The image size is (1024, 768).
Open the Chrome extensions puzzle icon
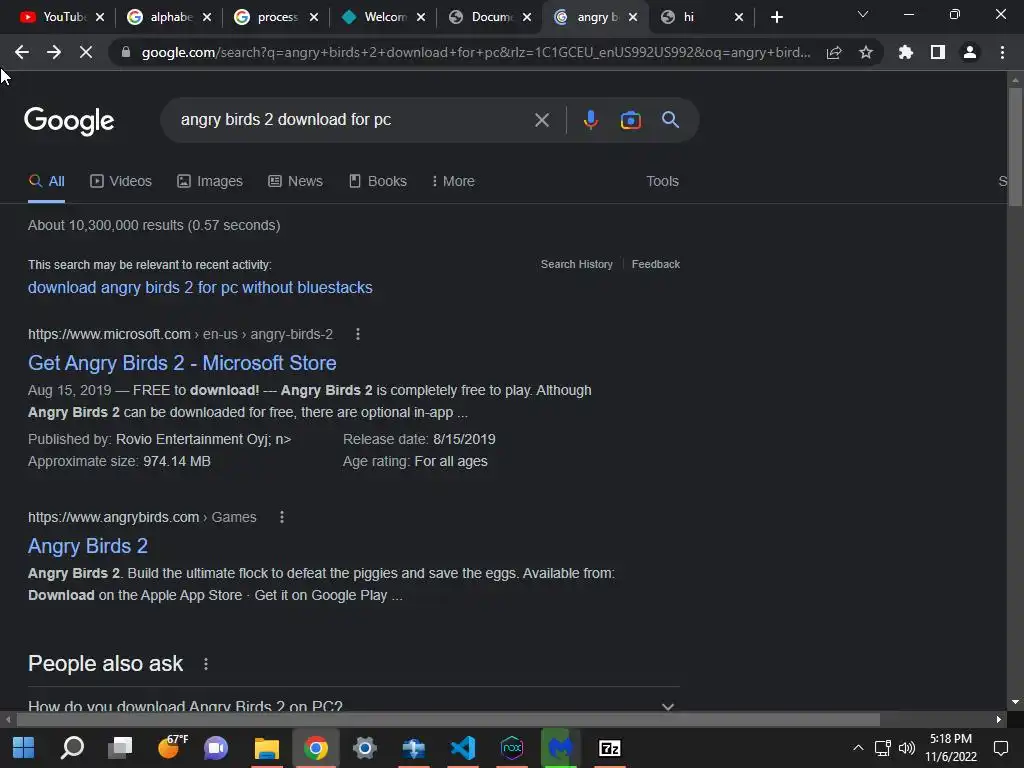906,52
